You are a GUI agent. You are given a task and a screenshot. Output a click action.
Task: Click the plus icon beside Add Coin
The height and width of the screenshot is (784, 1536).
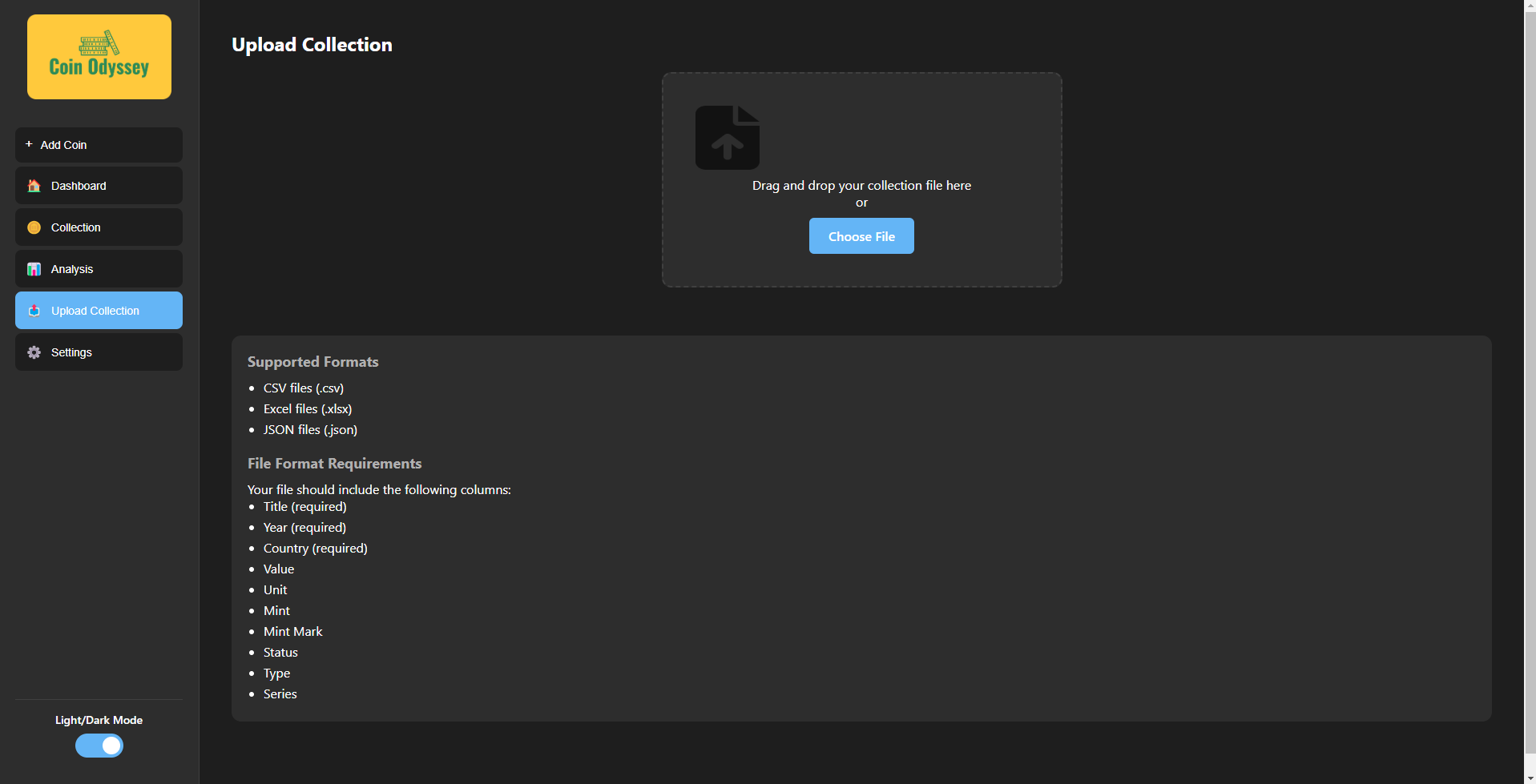29,144
